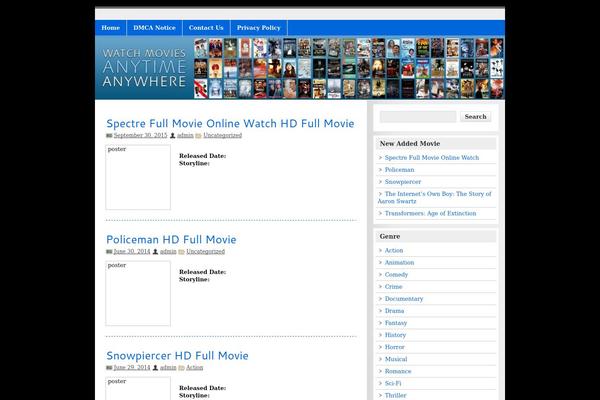The width and height of the screenshot is (600, 400).
Task: Open sidebar link Snowpiercer
Action: pyautogui.click(x=403, y=182)
